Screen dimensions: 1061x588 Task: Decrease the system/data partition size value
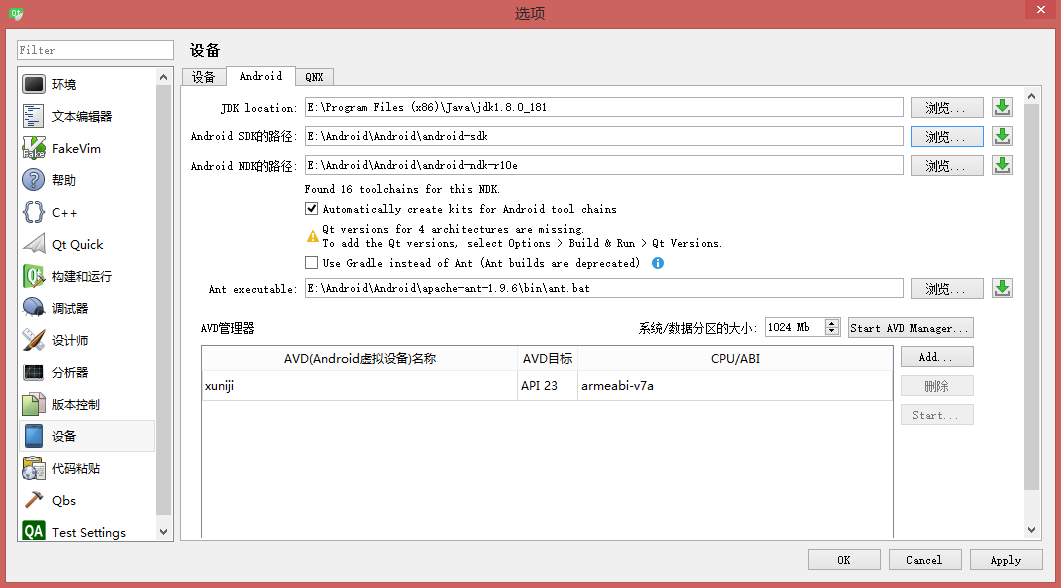[x=832, y=332]
